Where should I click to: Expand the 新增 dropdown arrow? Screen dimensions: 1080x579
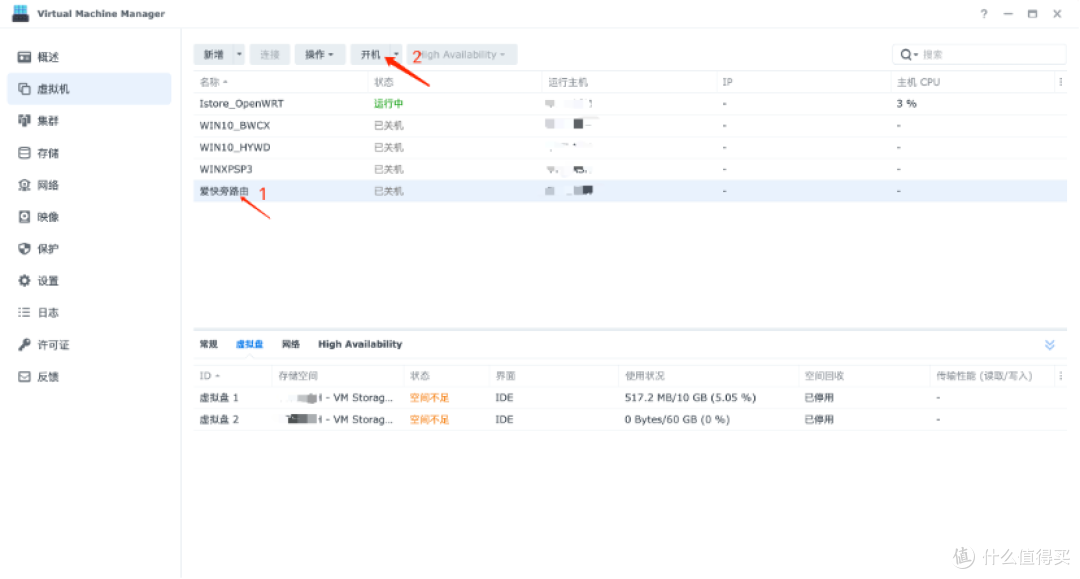[x=239, y=54]
